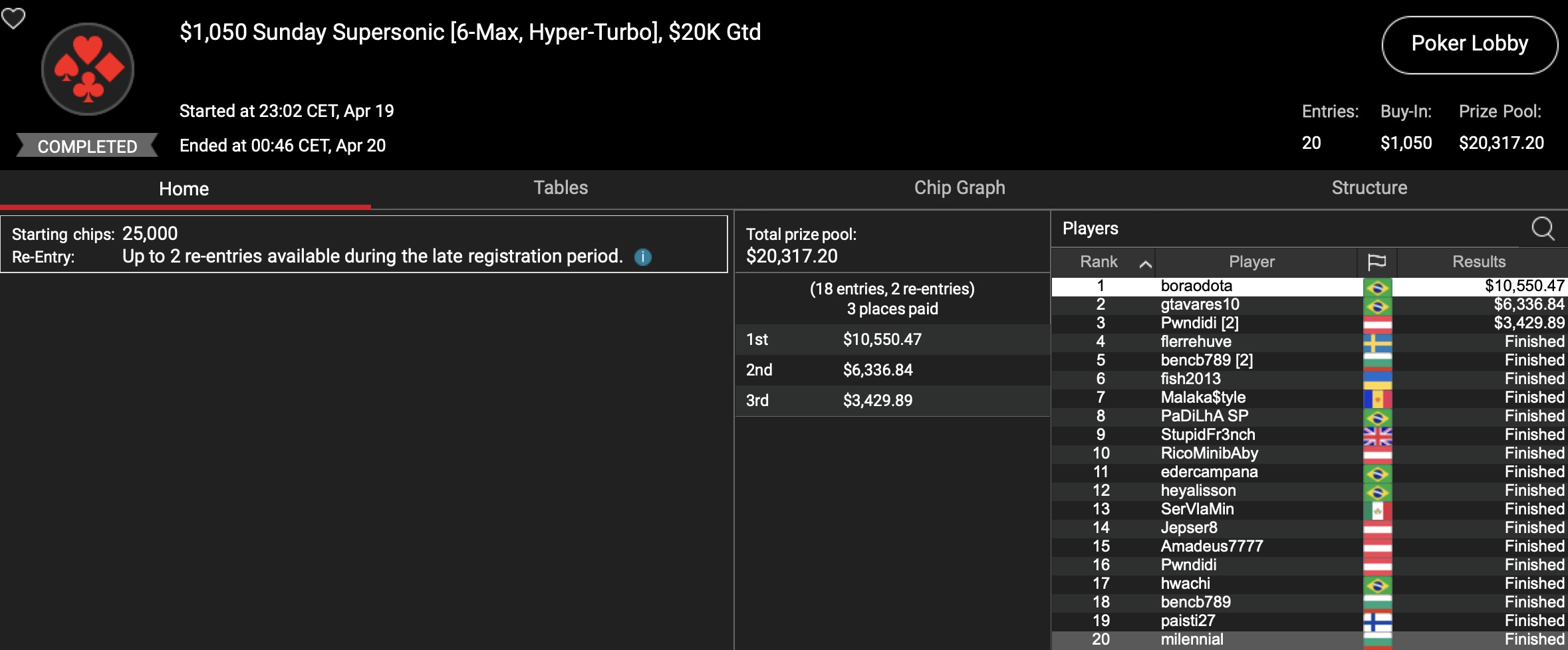Select player gtavares10 in the list
This screenshot has height=650, width=1568.
pyautogui.click(x=1200, y=305)
